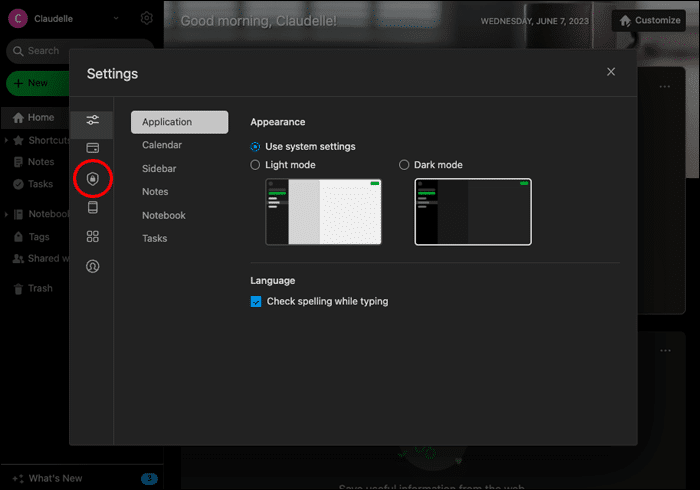
Task: Click the Customize button
Action: coord(649,21)
